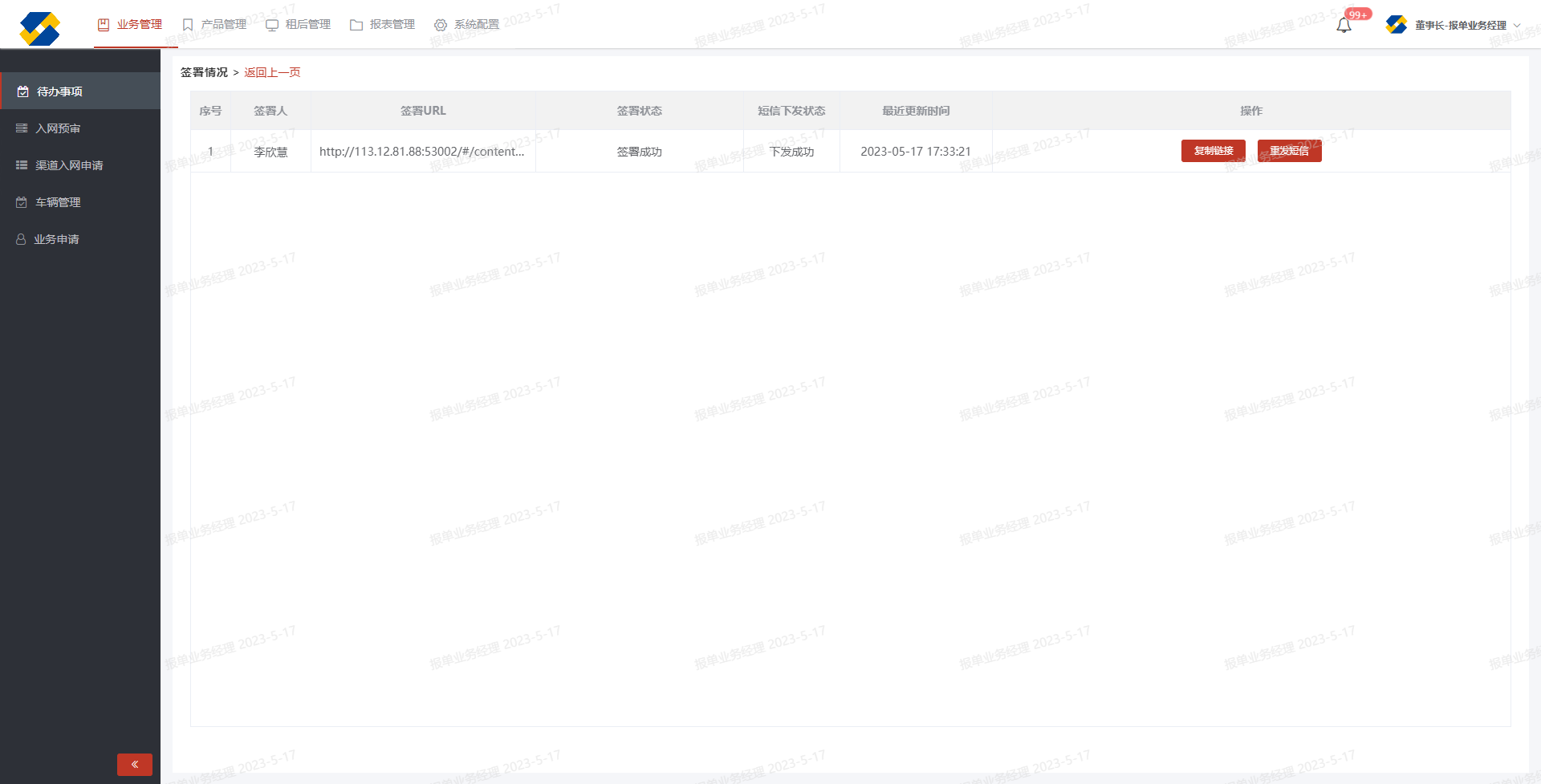Click the 租后管理 monitor icon
This screenshot has width=1541, height=784.
(272, 25)
